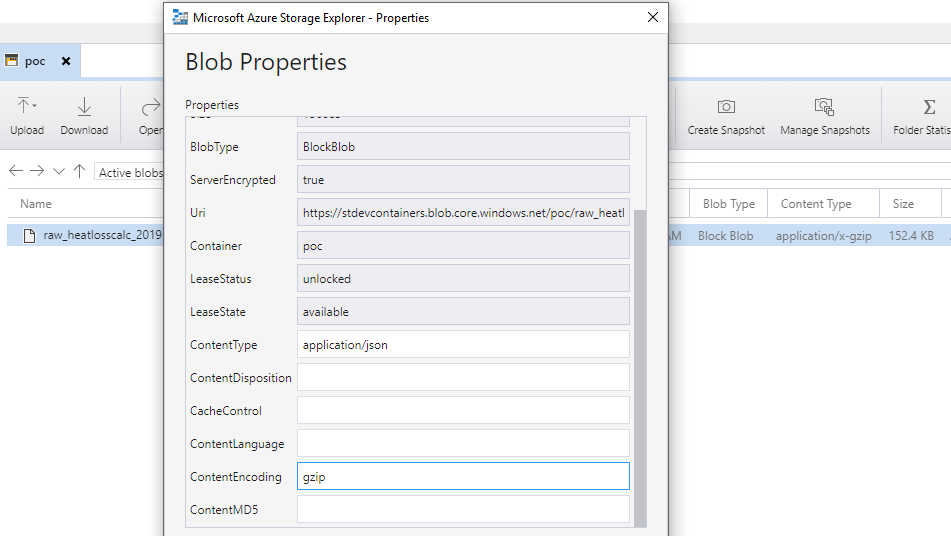
Task: Open the Upload dropdown arrow
Action: [35, 106]
